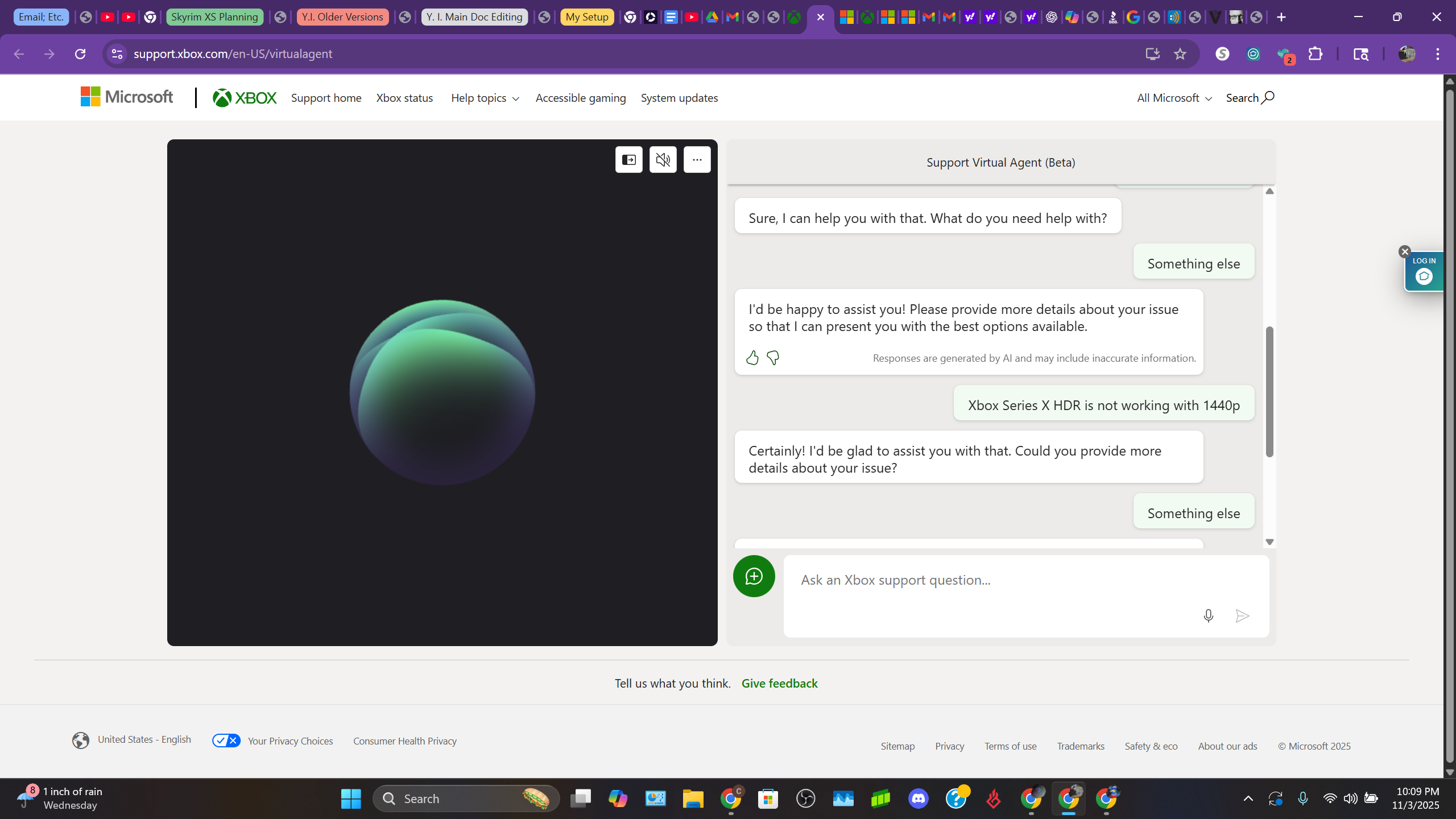Click the page vertical scrollbar thumb
The image size is (1456, 819).
pyautogui.click(x=1450, y=425)
